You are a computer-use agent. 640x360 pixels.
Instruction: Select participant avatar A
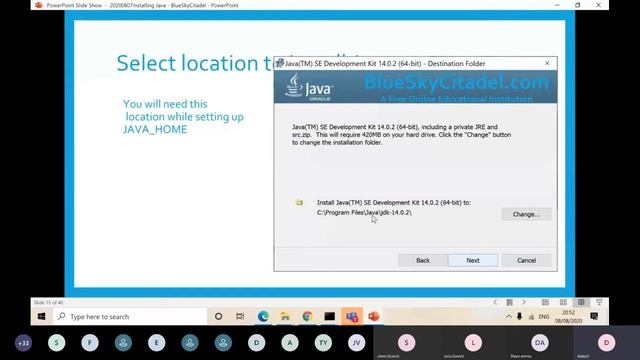pyautogui.click(x=290, y=343)
